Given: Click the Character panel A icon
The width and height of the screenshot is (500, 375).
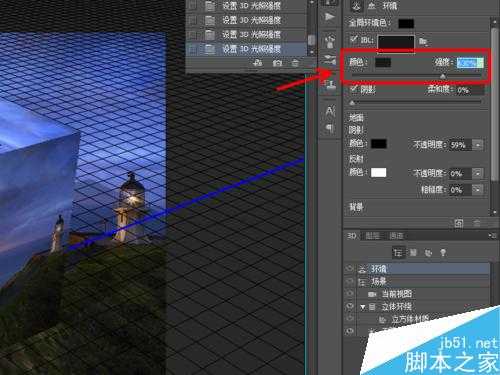Looking at the screenshot, I should (x=330, y=111).
